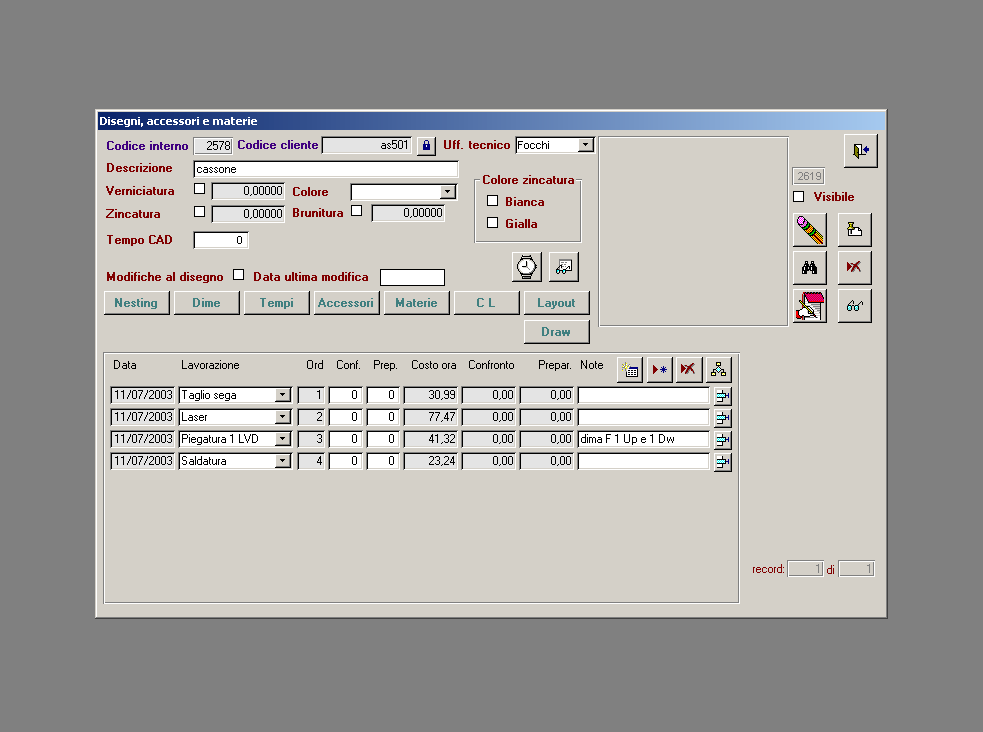Image resolution: width=983 pixels, height=732 pixels.
Task: Open the Laser lavorazione dropdown
Action: 283,417
